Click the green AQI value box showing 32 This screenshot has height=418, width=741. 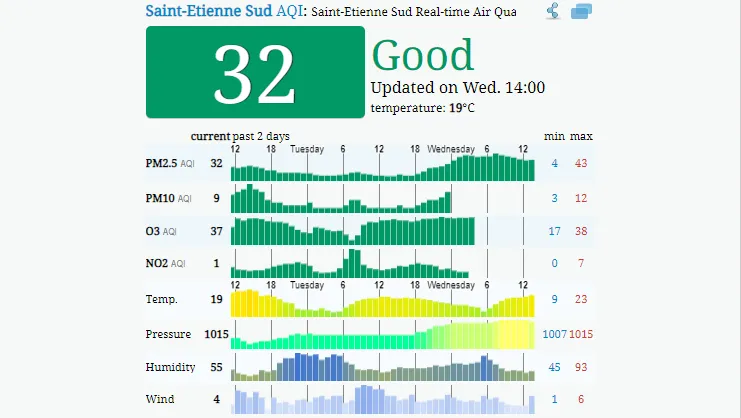[x=255, y=72]
